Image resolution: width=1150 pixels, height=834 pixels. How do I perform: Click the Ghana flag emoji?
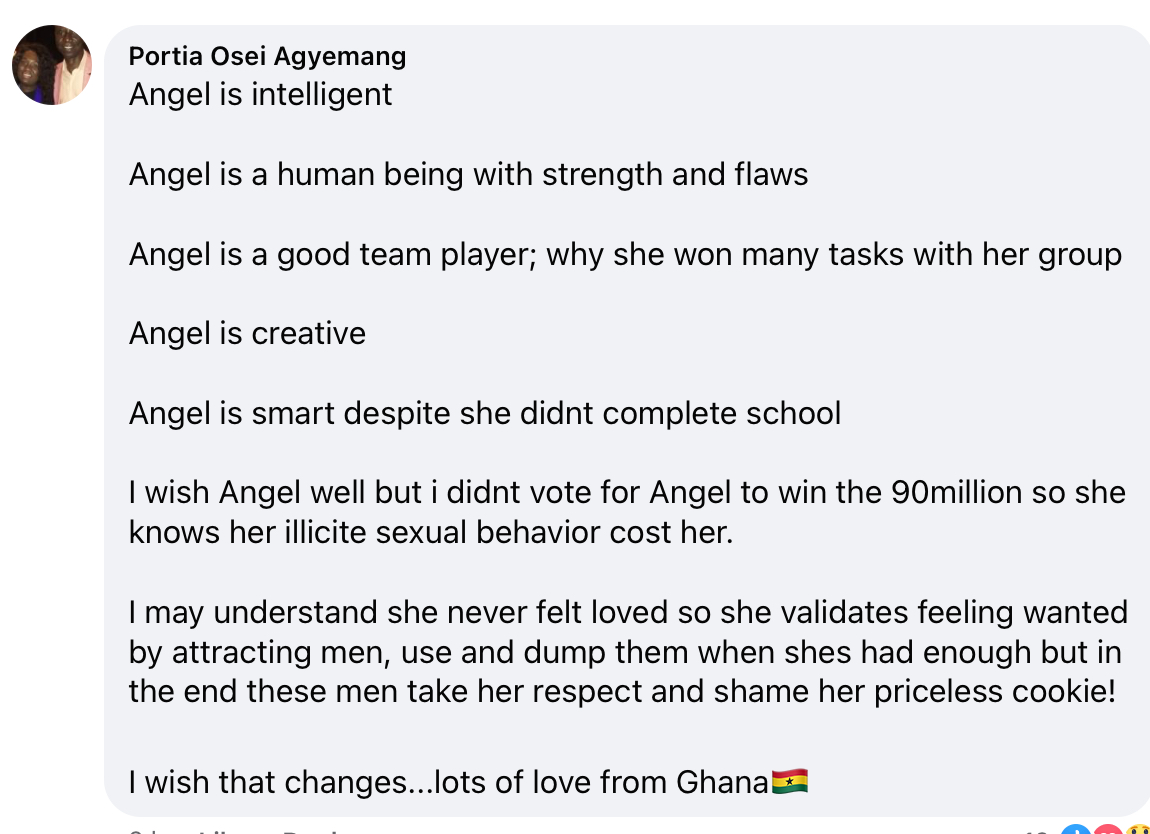coord(789,781)
